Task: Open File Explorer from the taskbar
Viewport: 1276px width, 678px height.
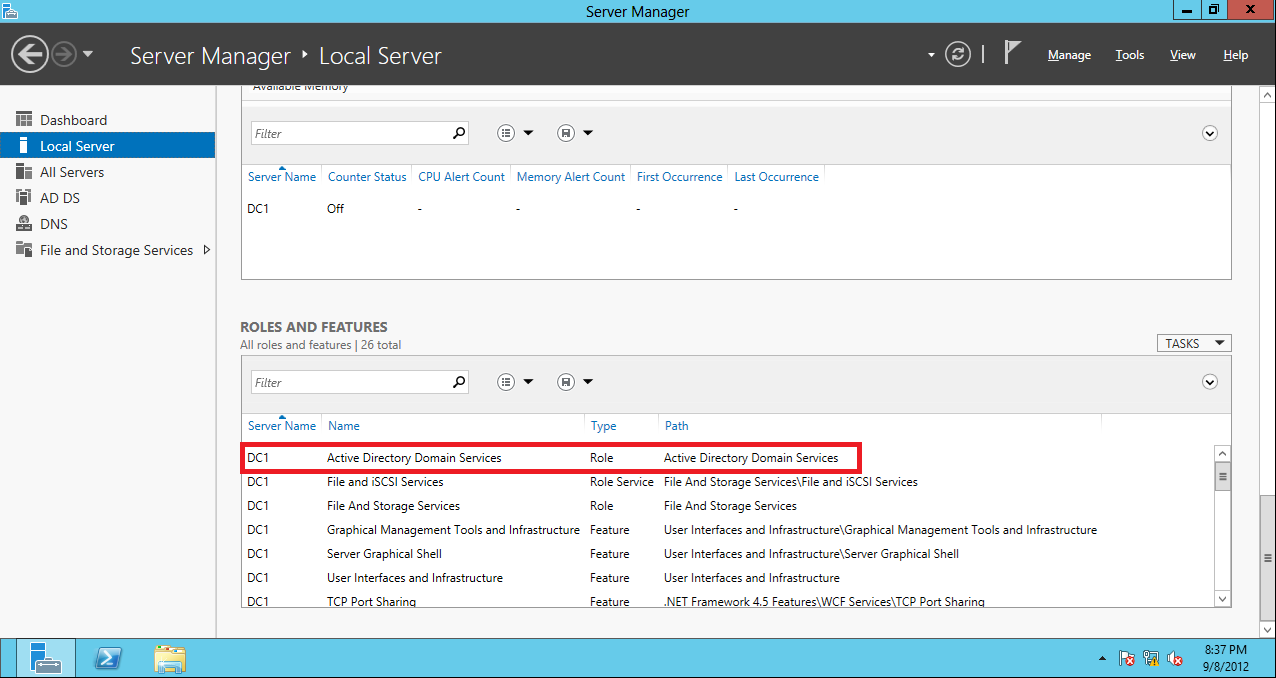Action: 169,658
